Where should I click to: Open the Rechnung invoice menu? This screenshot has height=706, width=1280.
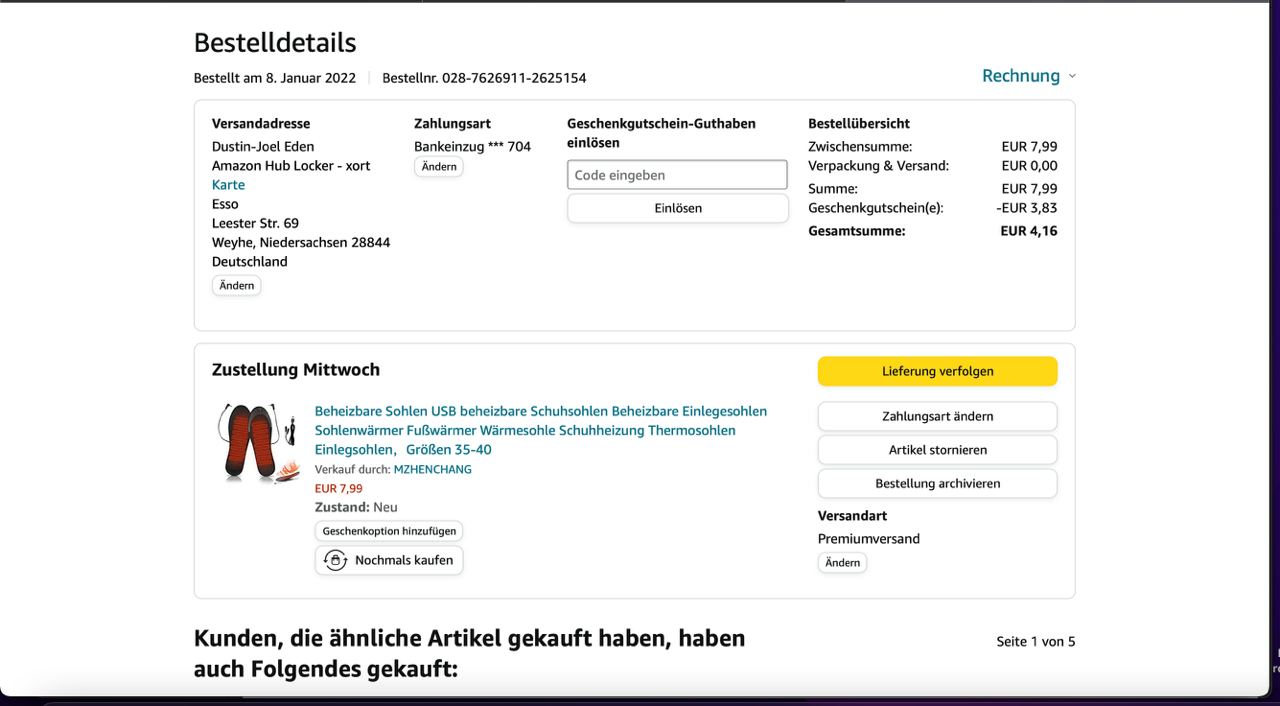click(x=1020, y=76)
